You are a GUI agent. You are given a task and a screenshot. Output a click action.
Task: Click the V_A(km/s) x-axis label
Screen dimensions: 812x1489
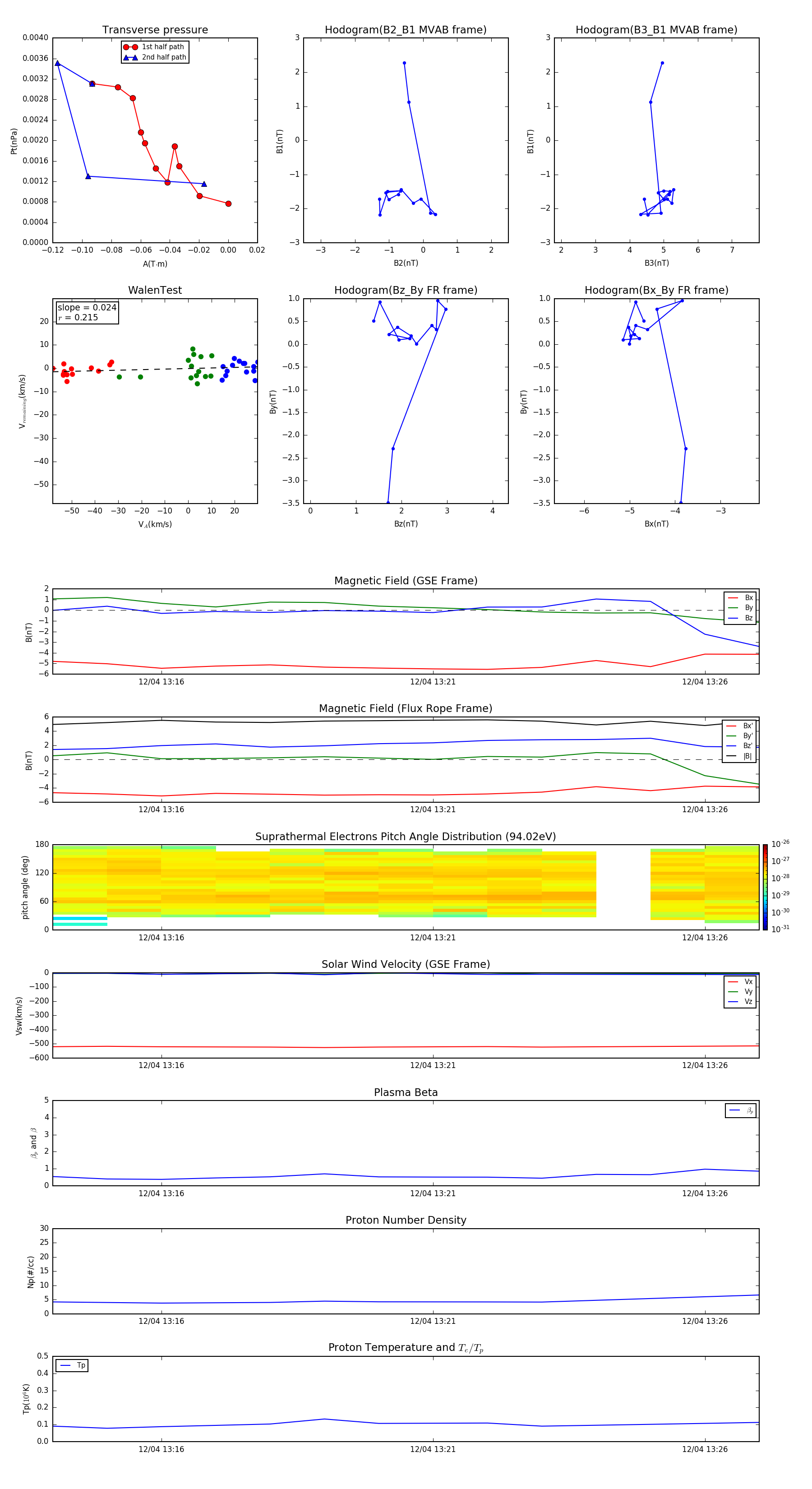point(155,524)
